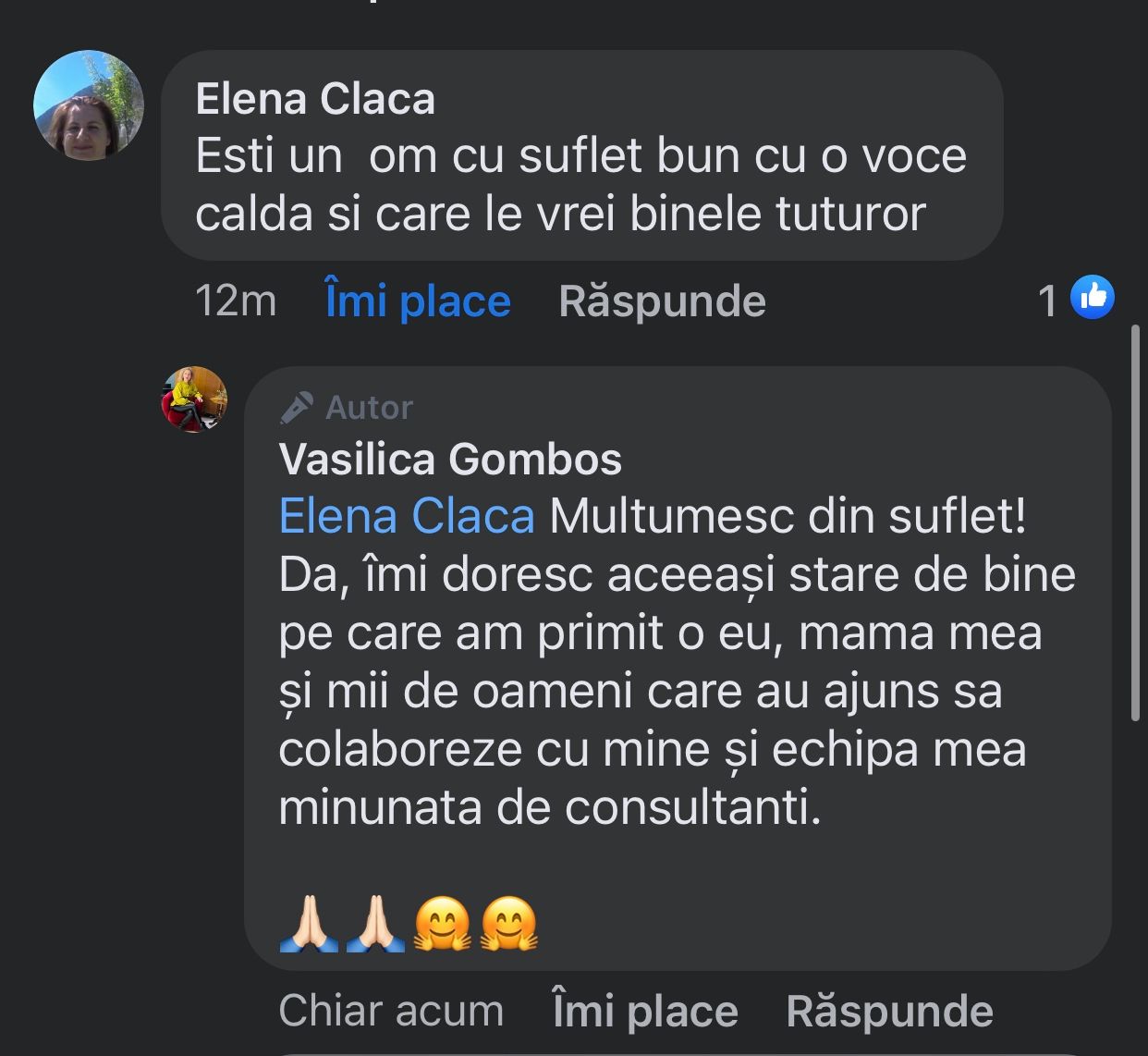Image resolution: width=1148 pixels, height=1056 pixels.
Task: Reply to Elena Claca's comment with Răspunde
Action: (662, 301)
